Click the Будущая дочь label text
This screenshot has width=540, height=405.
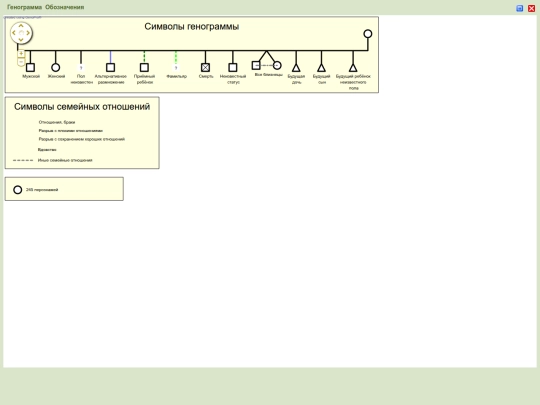click(x=296, y=79)
